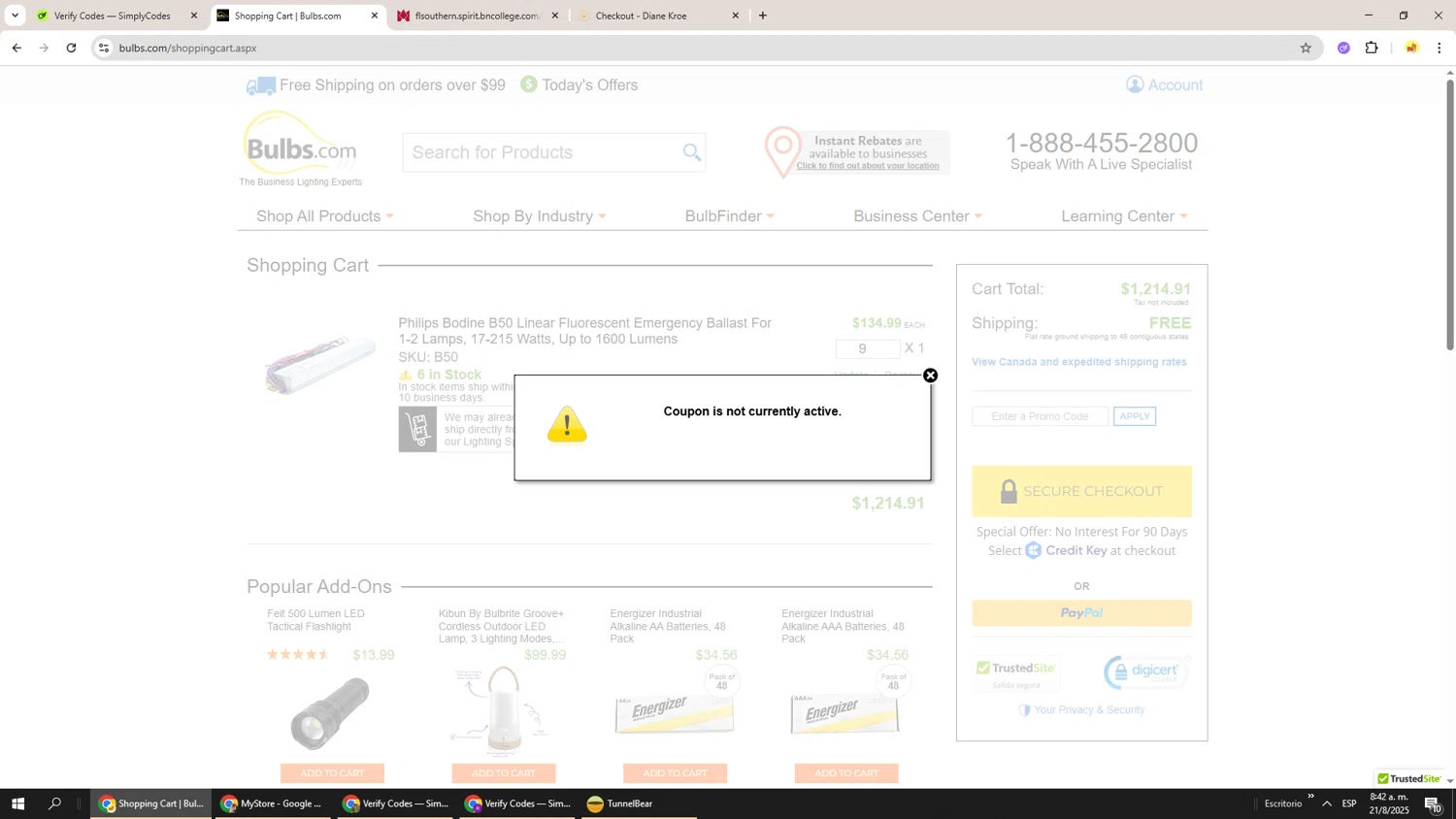Edit the quantity field showing 9
The height and width of the screenshot is (819, 1456).
[x=867, y=349]
